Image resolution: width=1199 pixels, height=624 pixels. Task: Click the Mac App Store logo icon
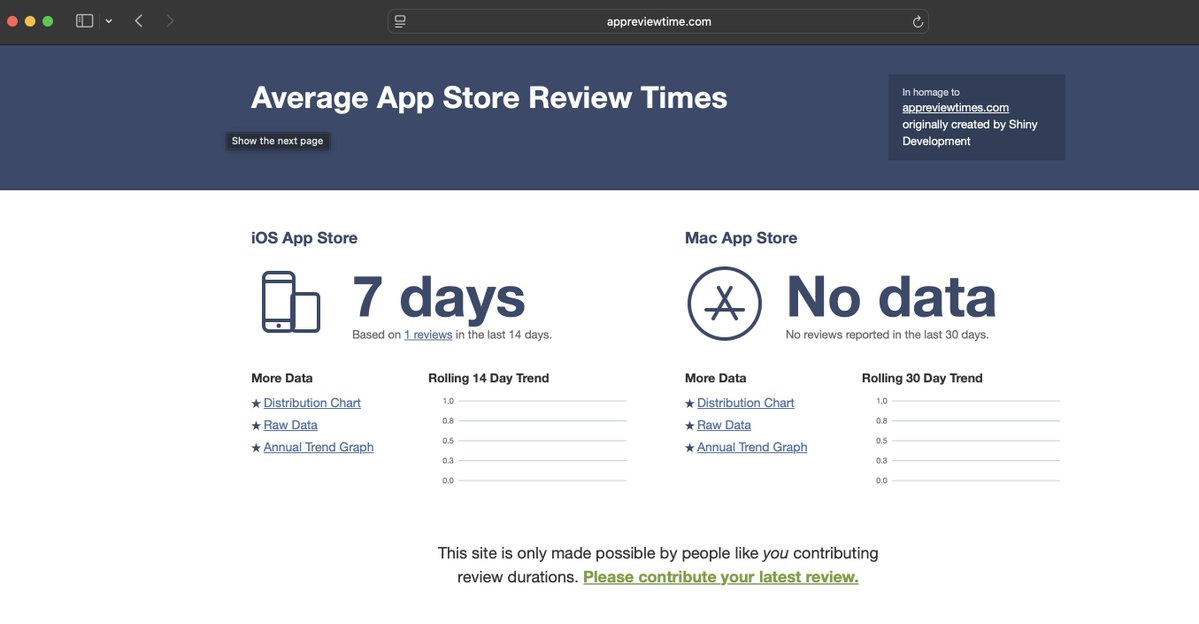tap(724, 304)
